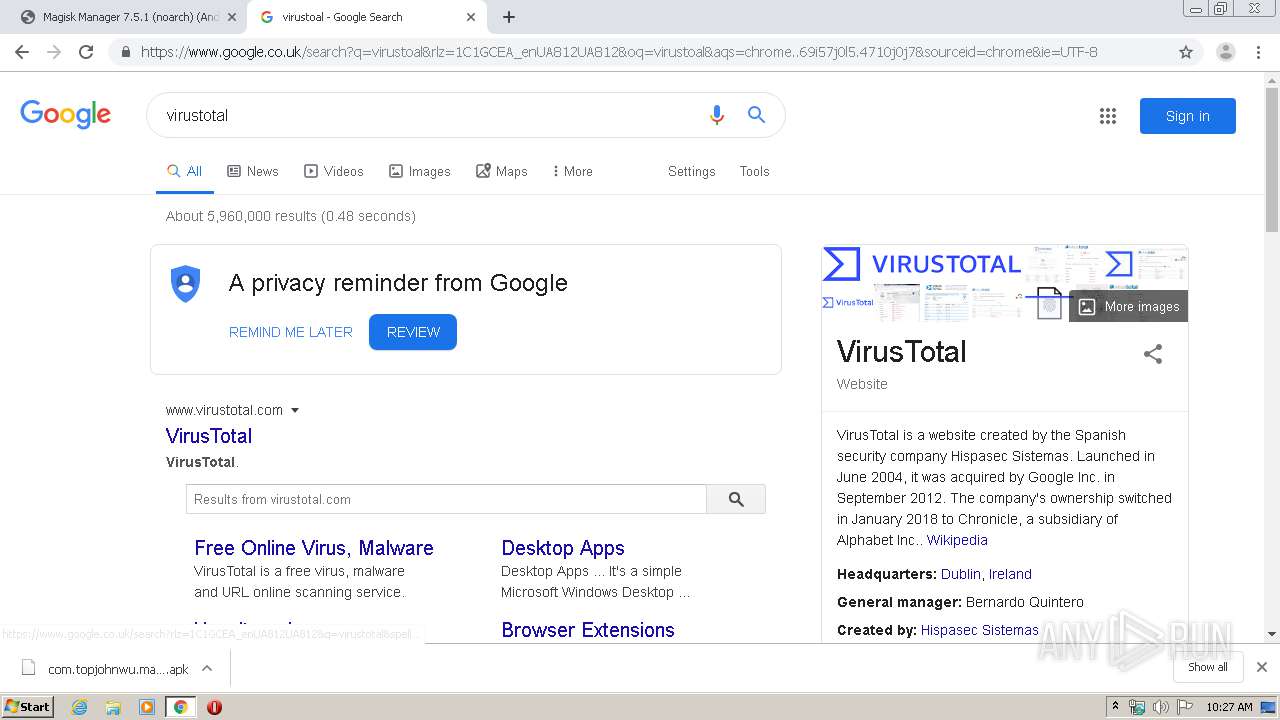Click the action center flag tray icon
This screenshot has height=720, width=1280.
click(1185, 707)
